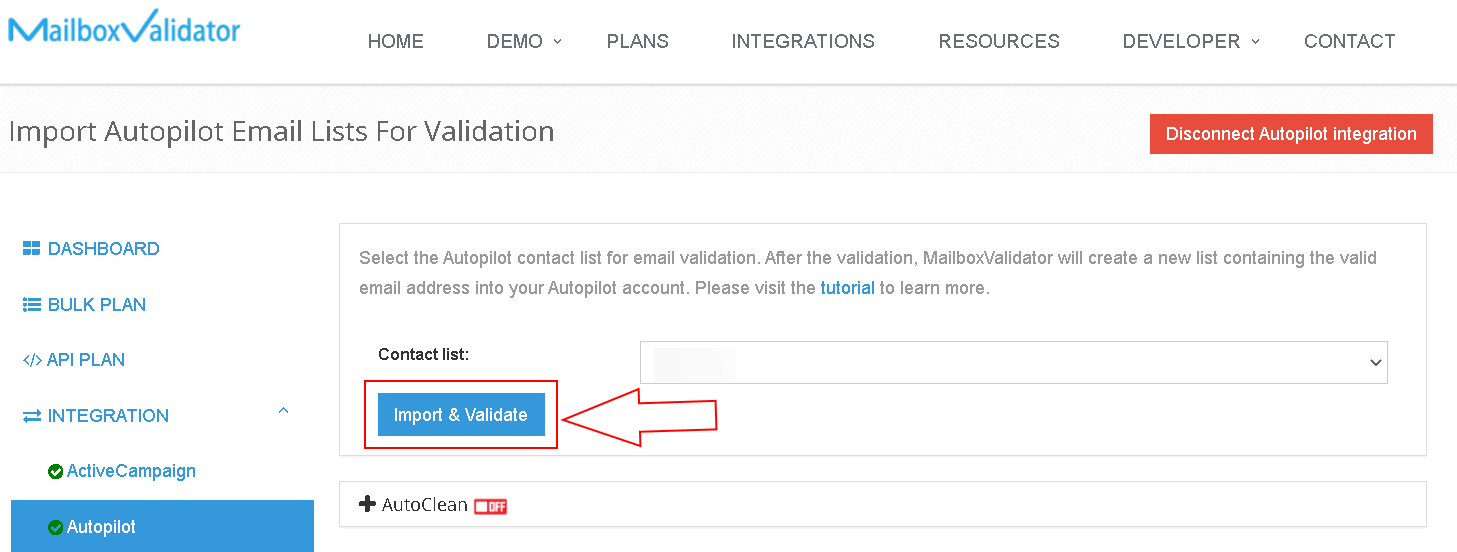Click the Dashboard grid icon
The width and height of the screenshot is (1457, 552).
click(x=31, y=249)
